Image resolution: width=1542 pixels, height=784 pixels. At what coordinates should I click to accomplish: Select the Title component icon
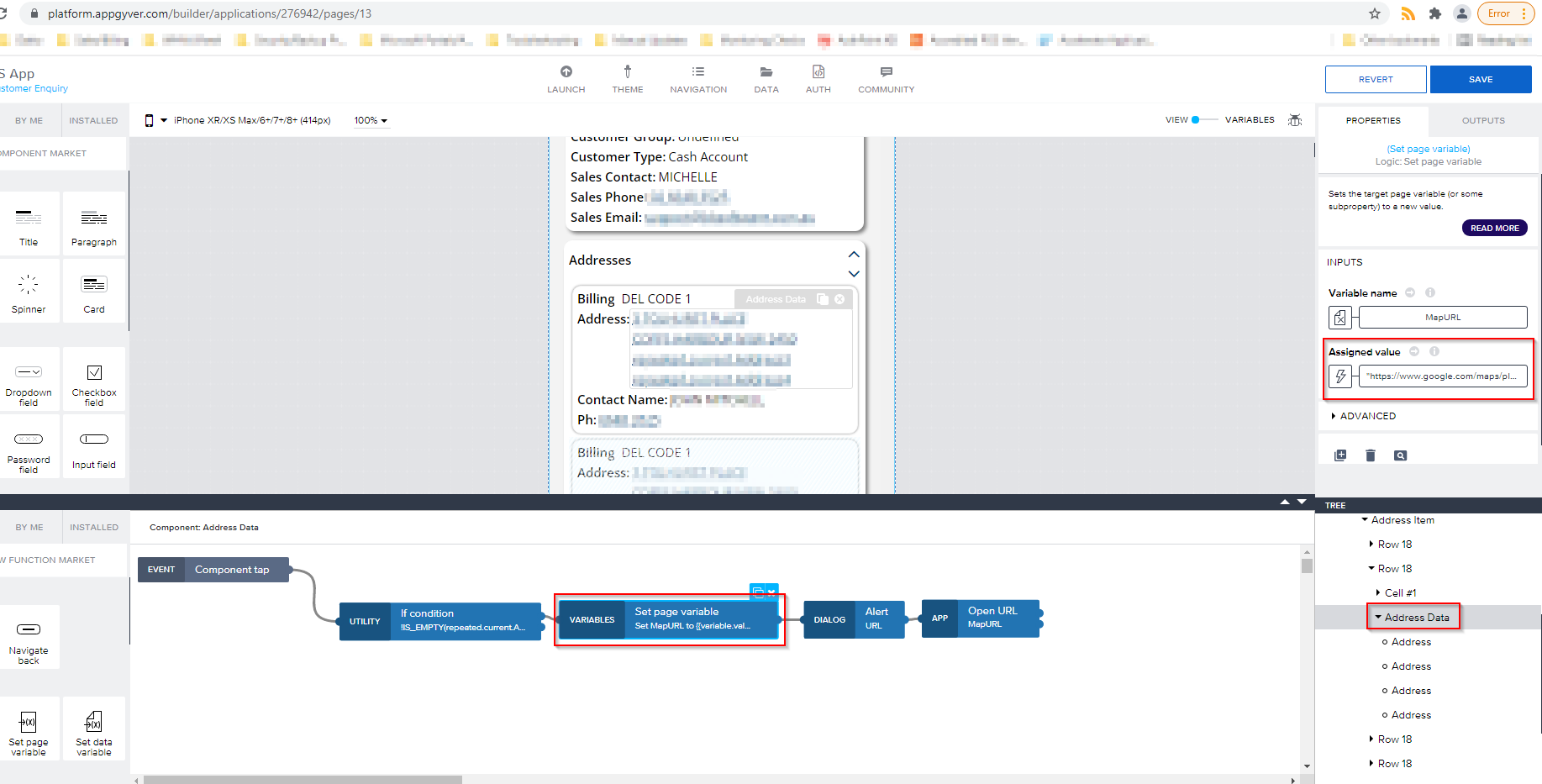point(29,218)
